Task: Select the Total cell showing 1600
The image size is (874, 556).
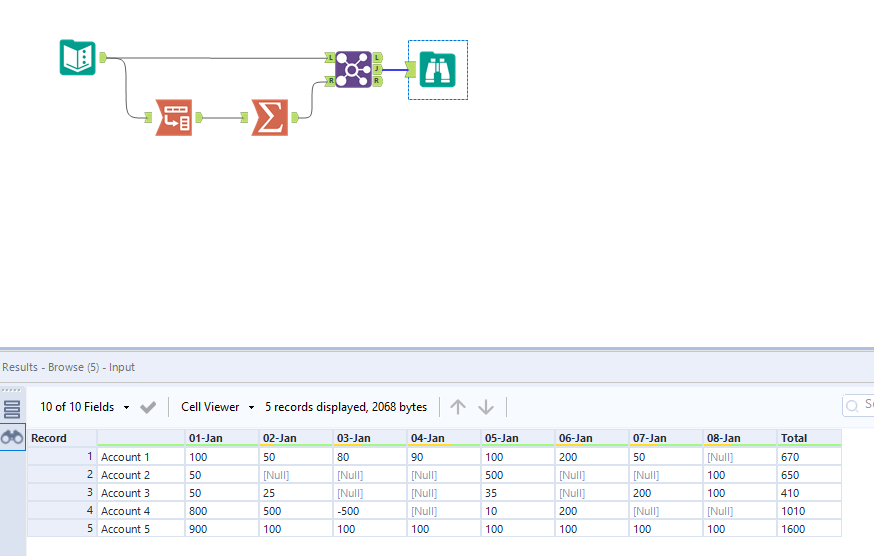Action: pos(809,528)
